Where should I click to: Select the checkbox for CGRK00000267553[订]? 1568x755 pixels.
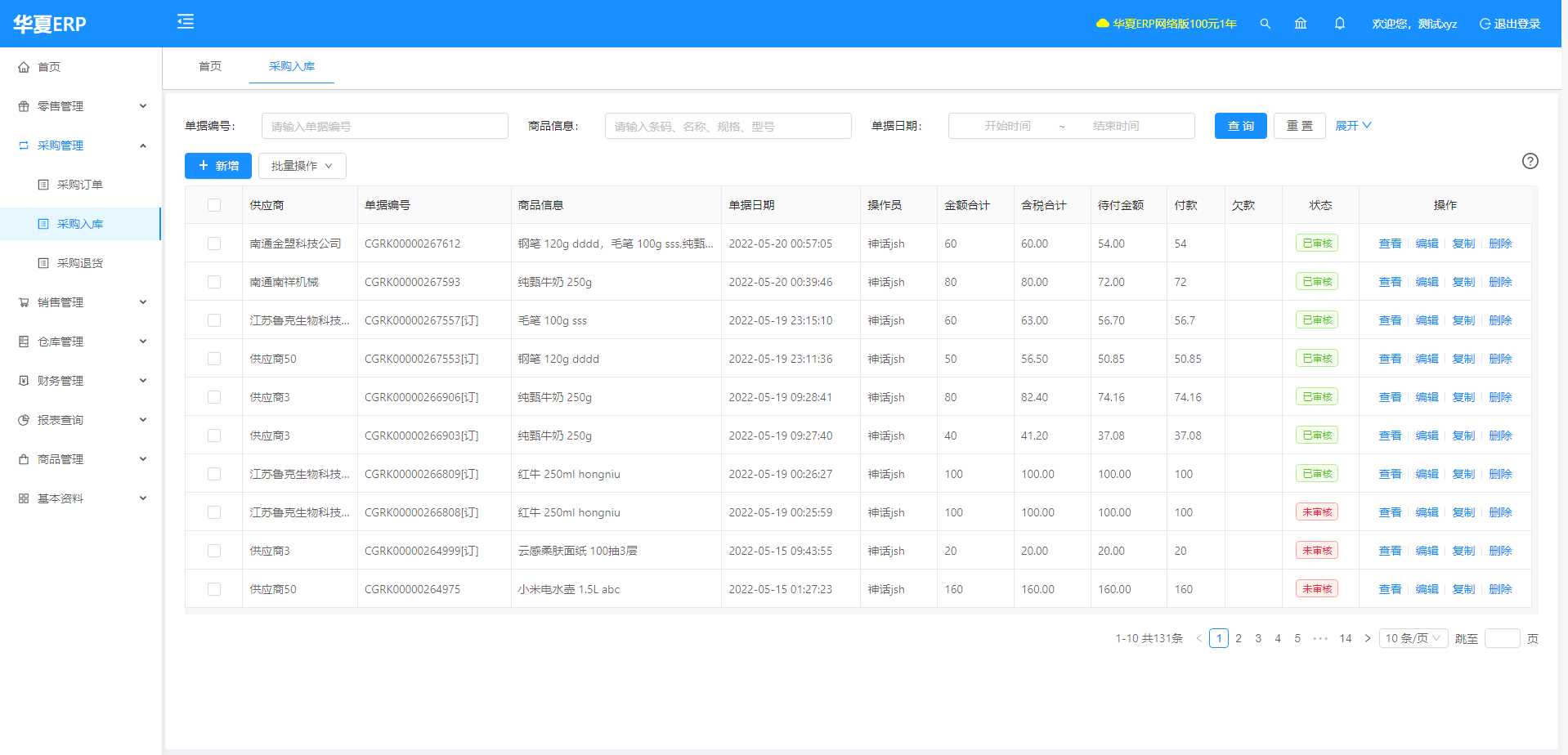[x=214, y=359]
